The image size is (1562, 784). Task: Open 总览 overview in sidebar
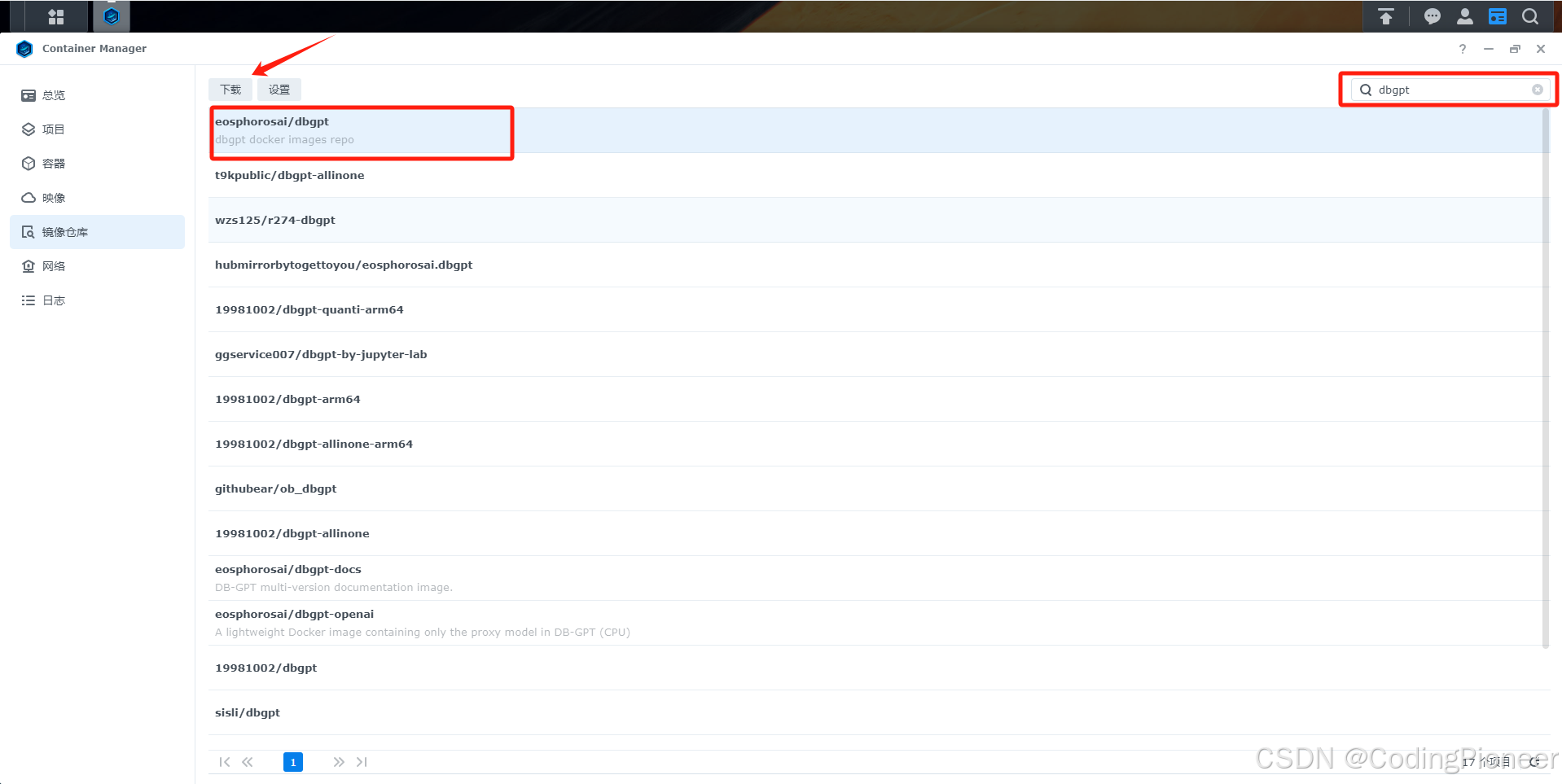tap(97, 95)
